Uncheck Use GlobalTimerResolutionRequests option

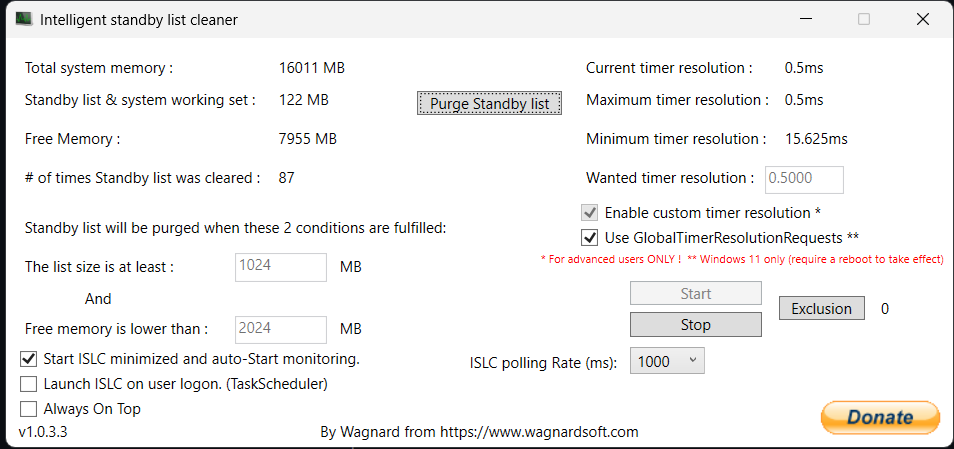(x=589, y=237)
